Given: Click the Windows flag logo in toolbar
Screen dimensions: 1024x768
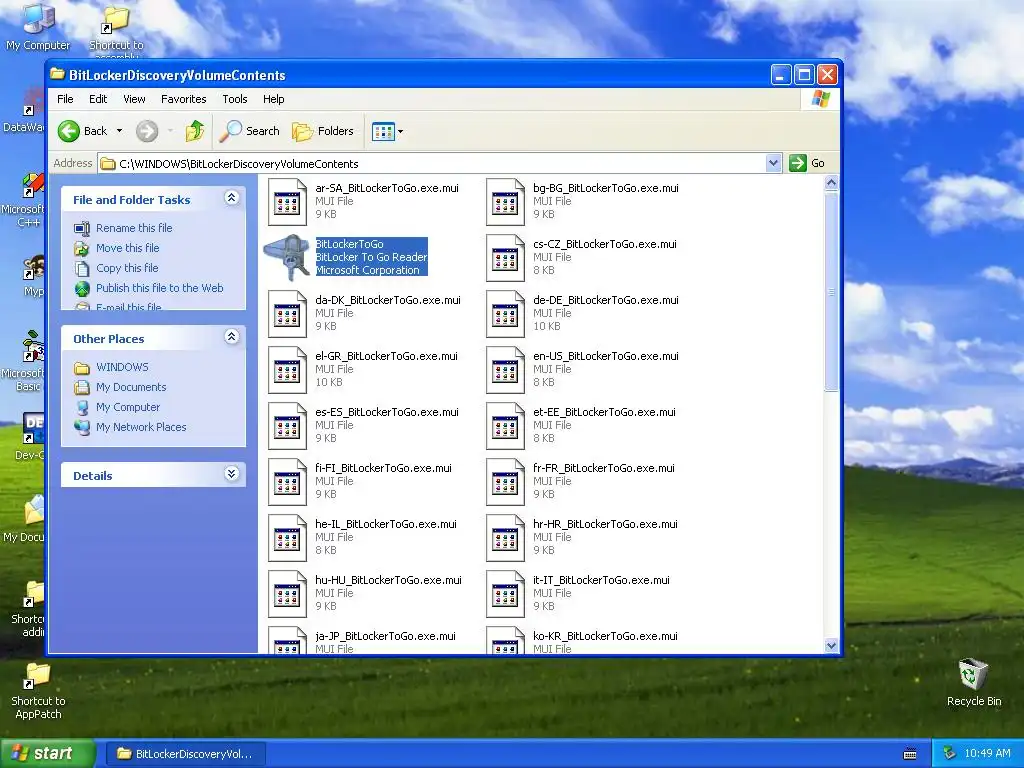Looking at the screenshot, I should (820, 99).
